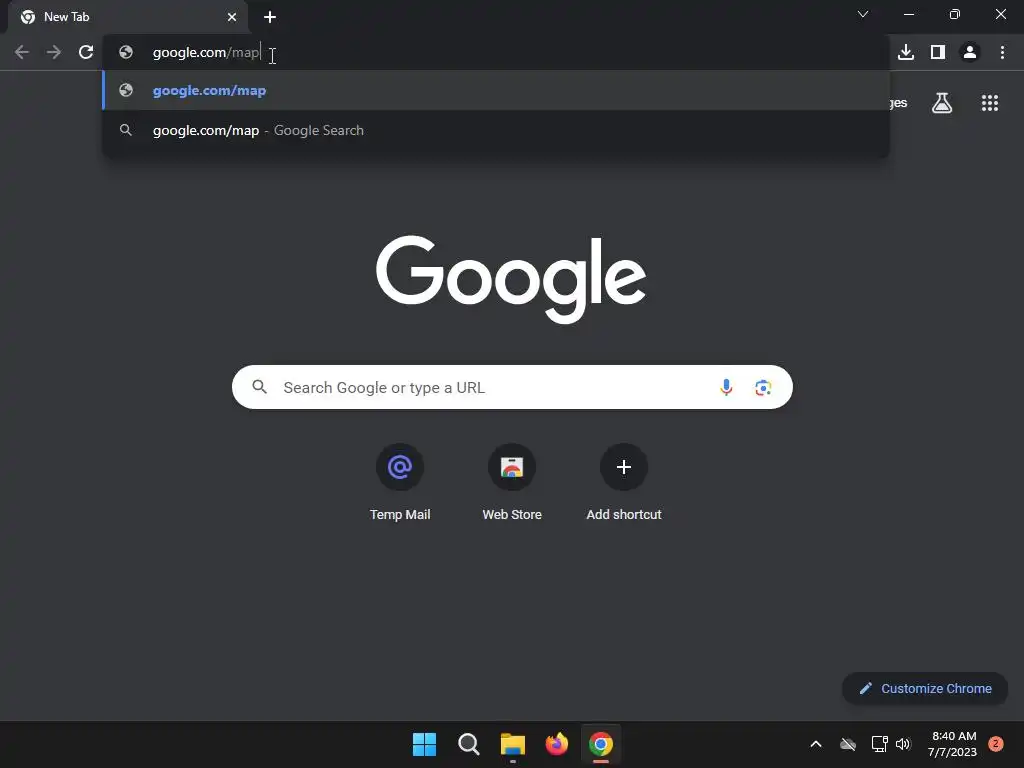This screenshot has width=1024, height=768.
Task: Open Chrome's three-dot menu
Action: point(1002,52)
